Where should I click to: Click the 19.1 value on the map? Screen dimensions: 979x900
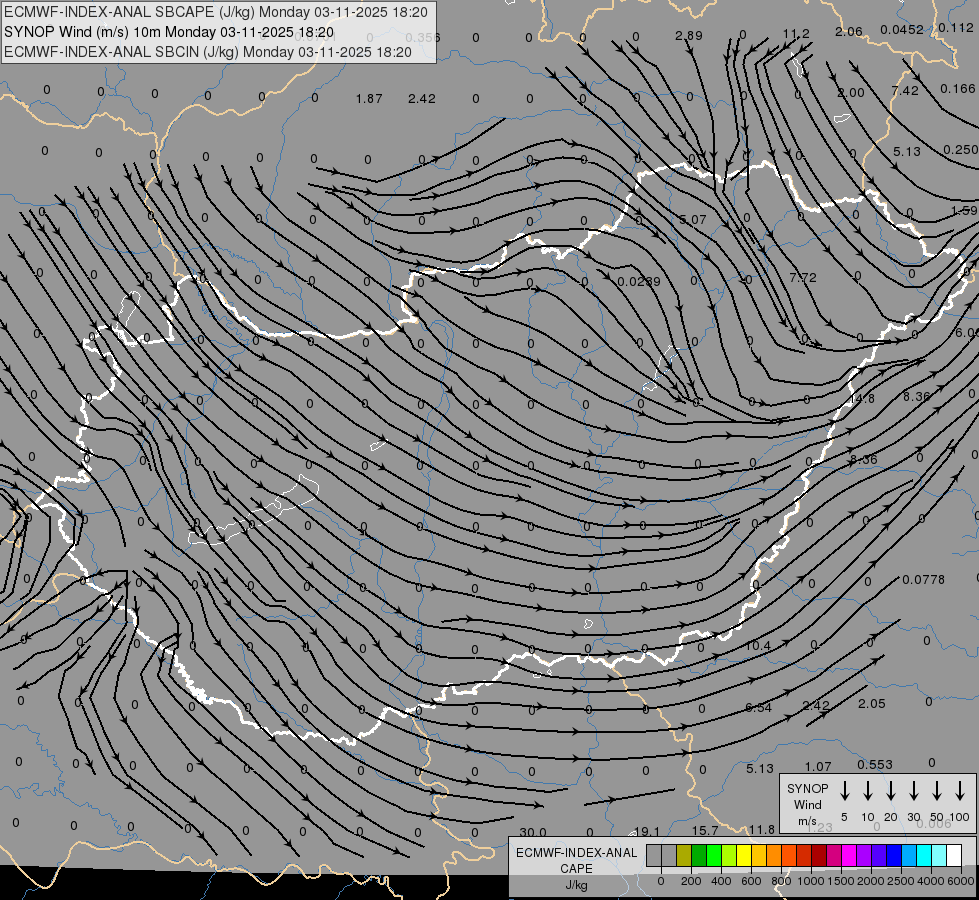pyautogui.click(x=646, y=831)
